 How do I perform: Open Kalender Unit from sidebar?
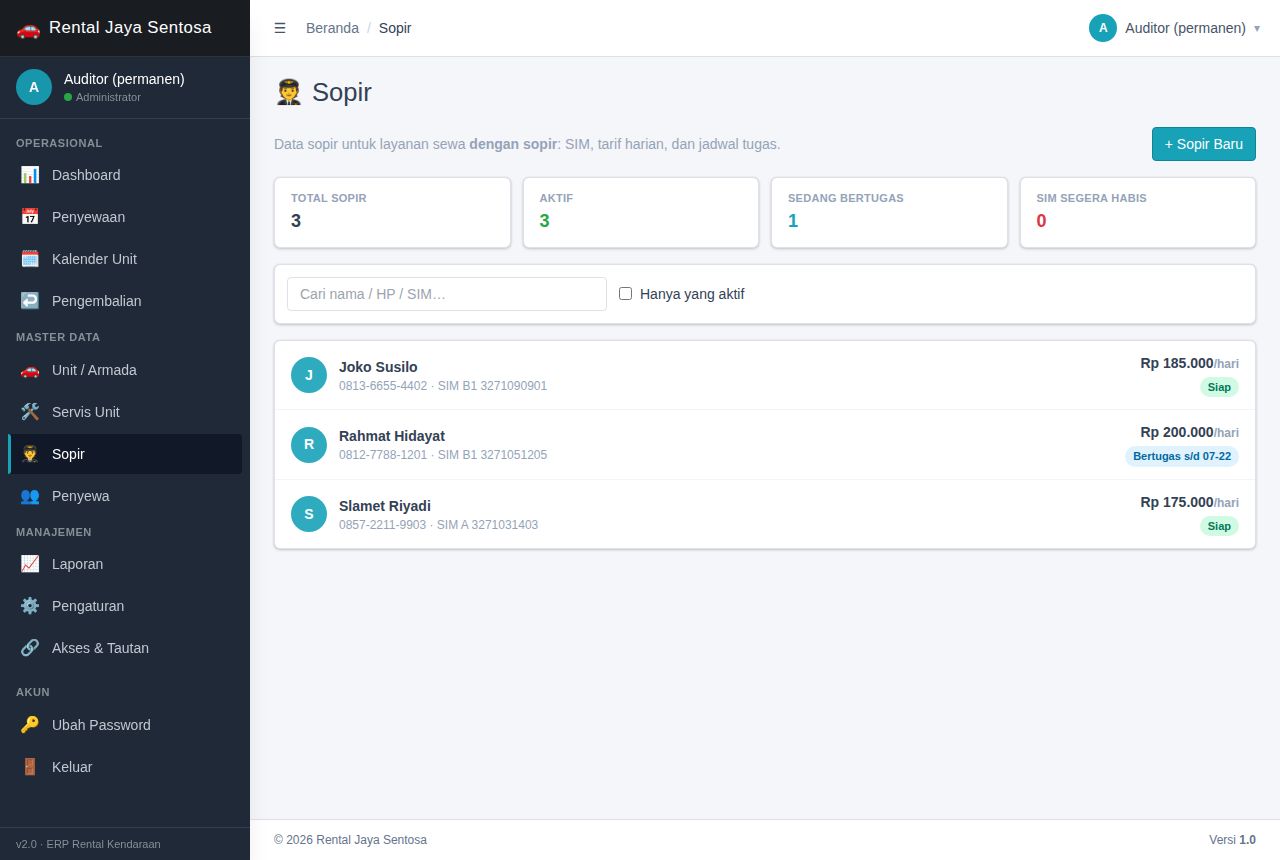(125, 259)
